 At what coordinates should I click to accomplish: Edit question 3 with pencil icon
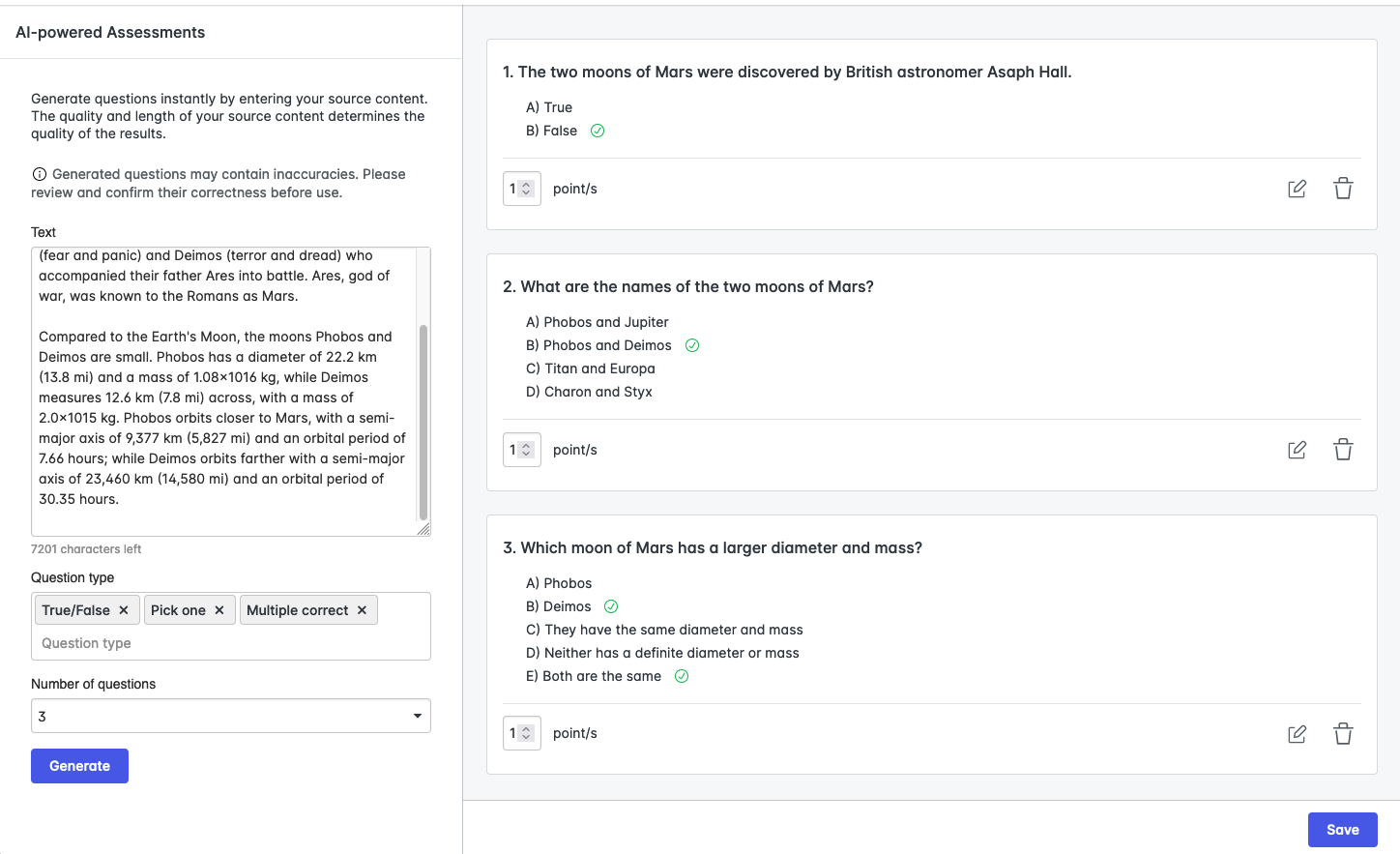coord(1297,734)
